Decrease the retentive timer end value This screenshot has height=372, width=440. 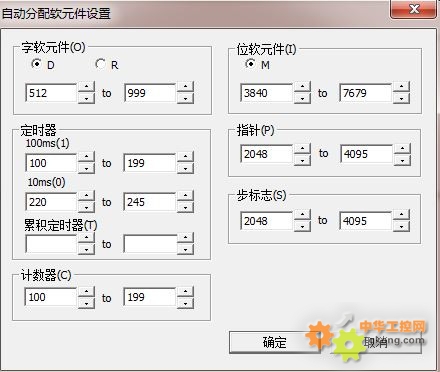(185, 249)
